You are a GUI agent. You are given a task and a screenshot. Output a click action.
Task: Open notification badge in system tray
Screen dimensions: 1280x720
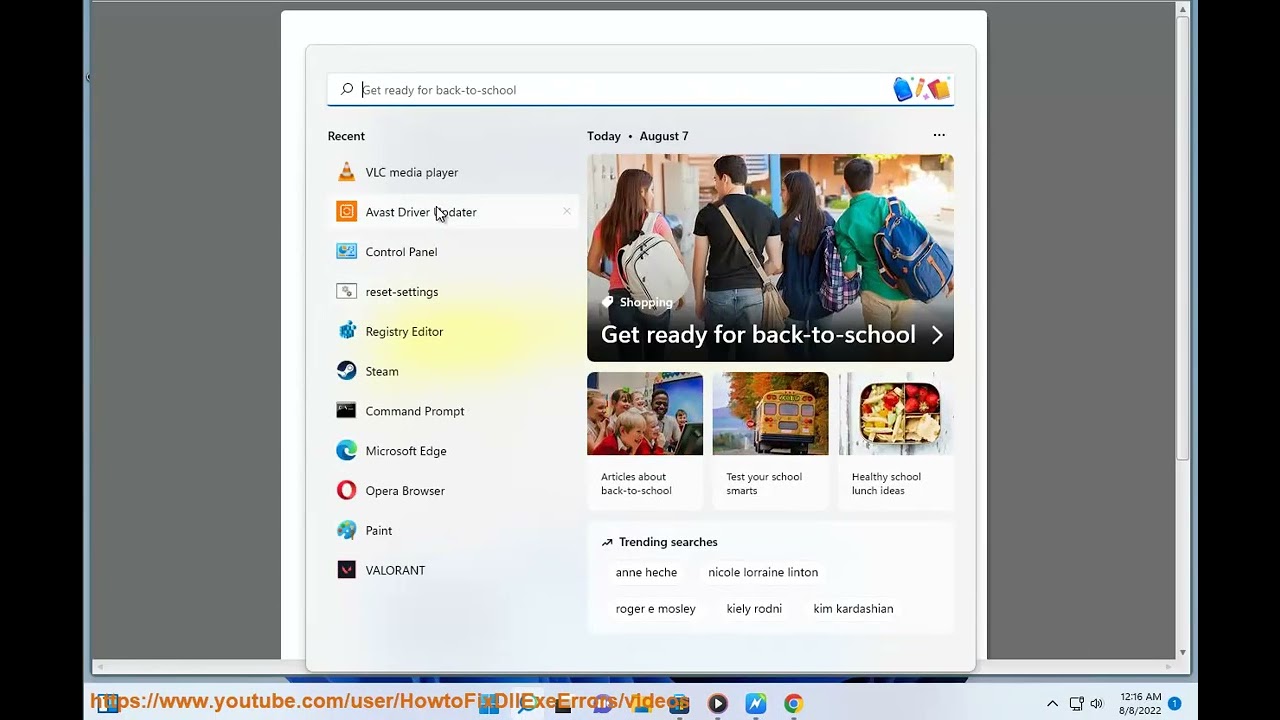[1175, 704]
